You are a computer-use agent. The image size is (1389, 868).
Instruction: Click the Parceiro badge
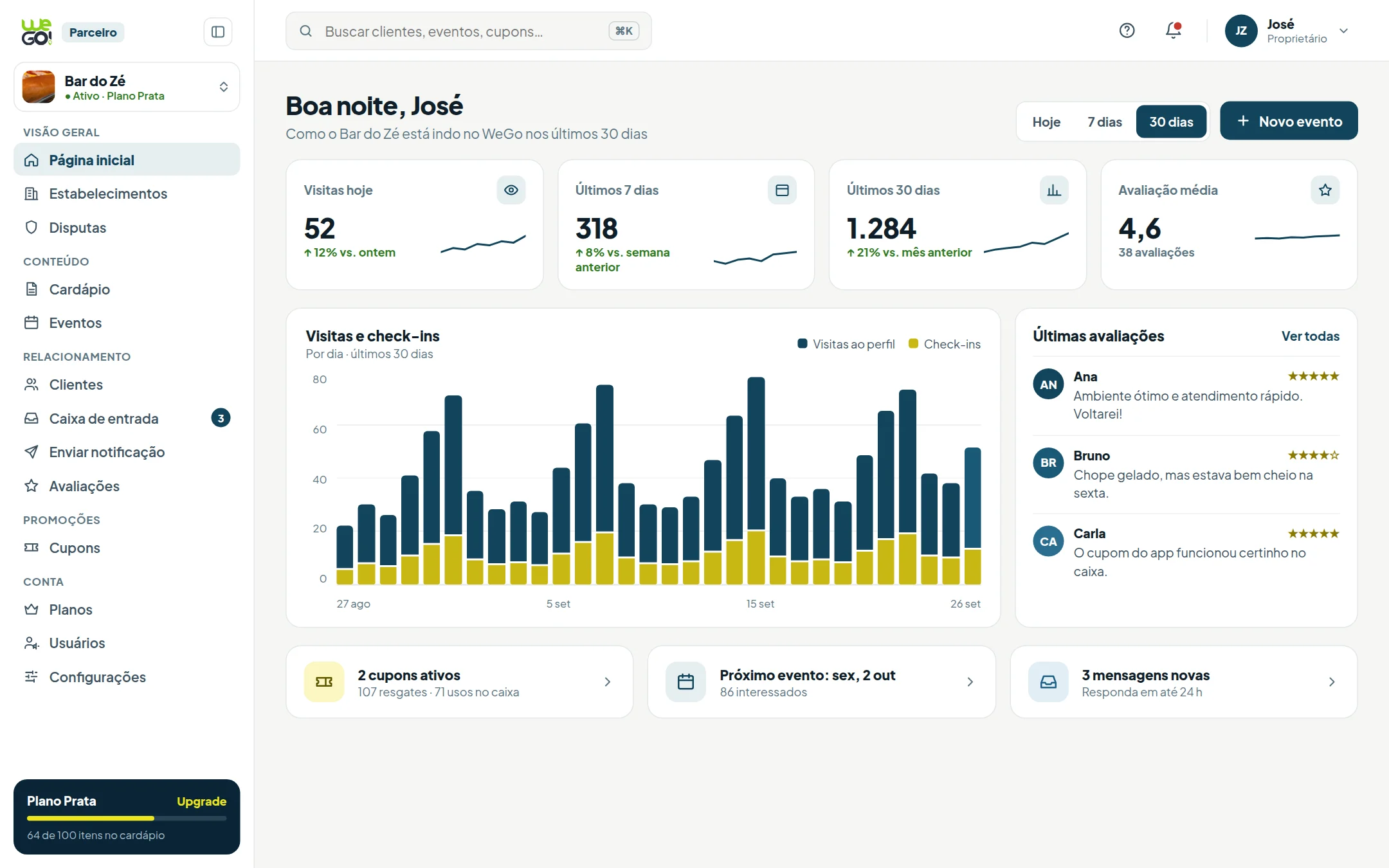[x=93, y=32]
